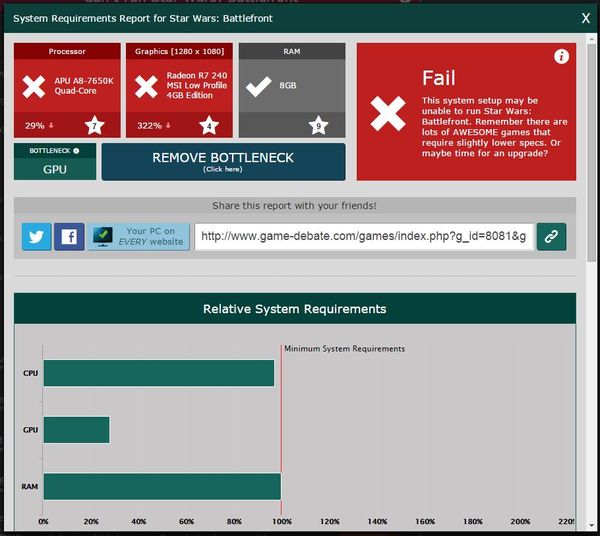Click the CPU axis label
The width and height of the screenshot is (600, 536).
click(x=31, y=373)
